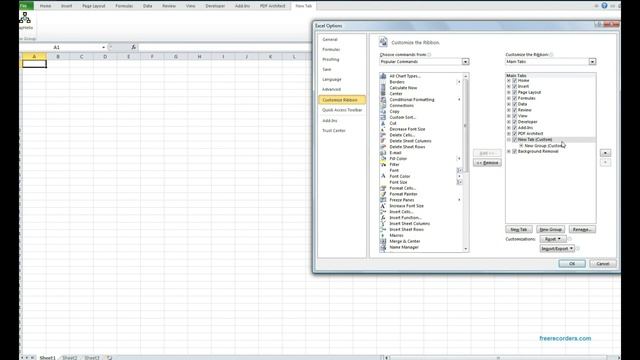Click the Remove button
The height and width of the screenshot is (360, 640).
pos(487,163)
